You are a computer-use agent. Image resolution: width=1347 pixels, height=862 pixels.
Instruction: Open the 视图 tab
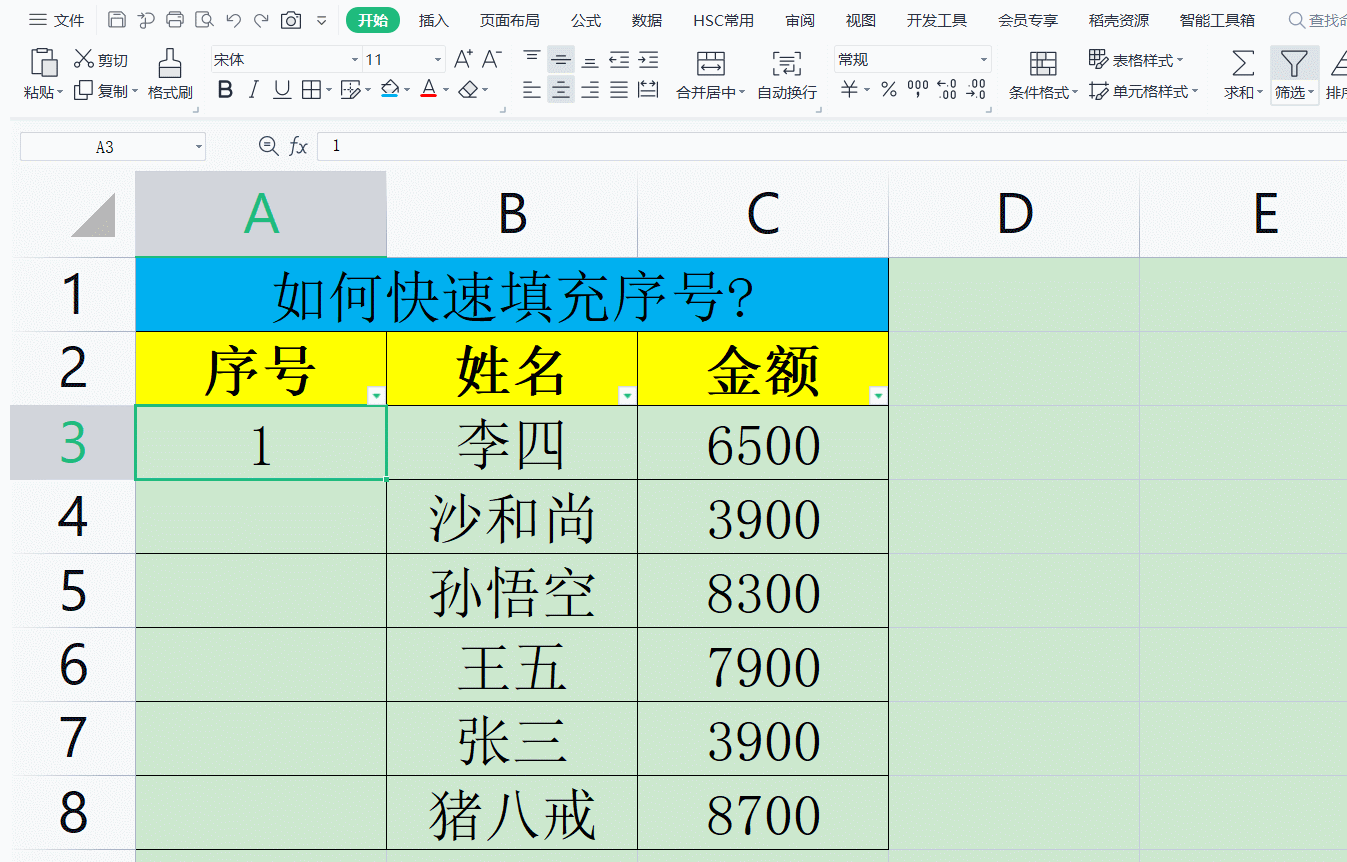pyautogui.click(x=860, y=20)
